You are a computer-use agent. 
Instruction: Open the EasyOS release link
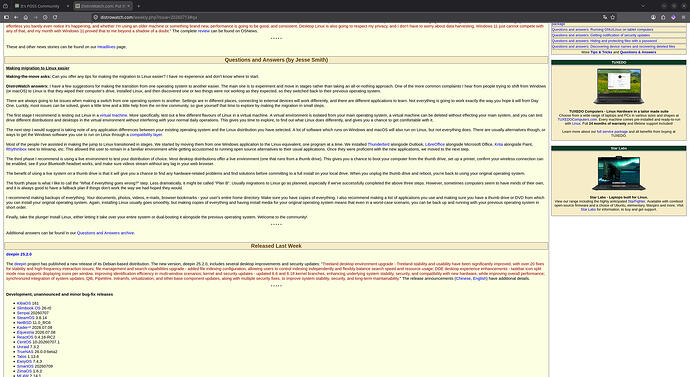[24, 361]
